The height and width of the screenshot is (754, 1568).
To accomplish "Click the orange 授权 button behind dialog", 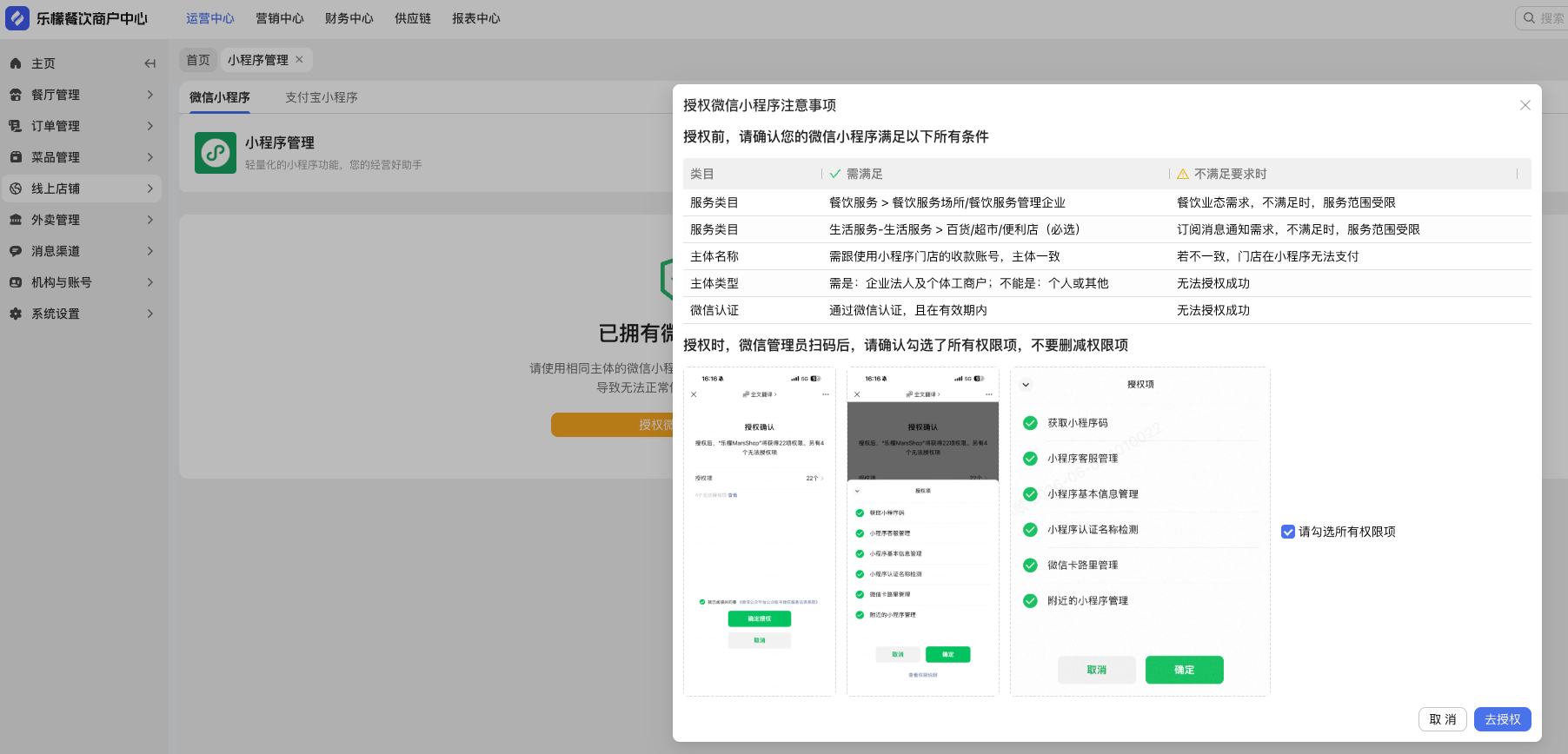I will coord(612,425).
